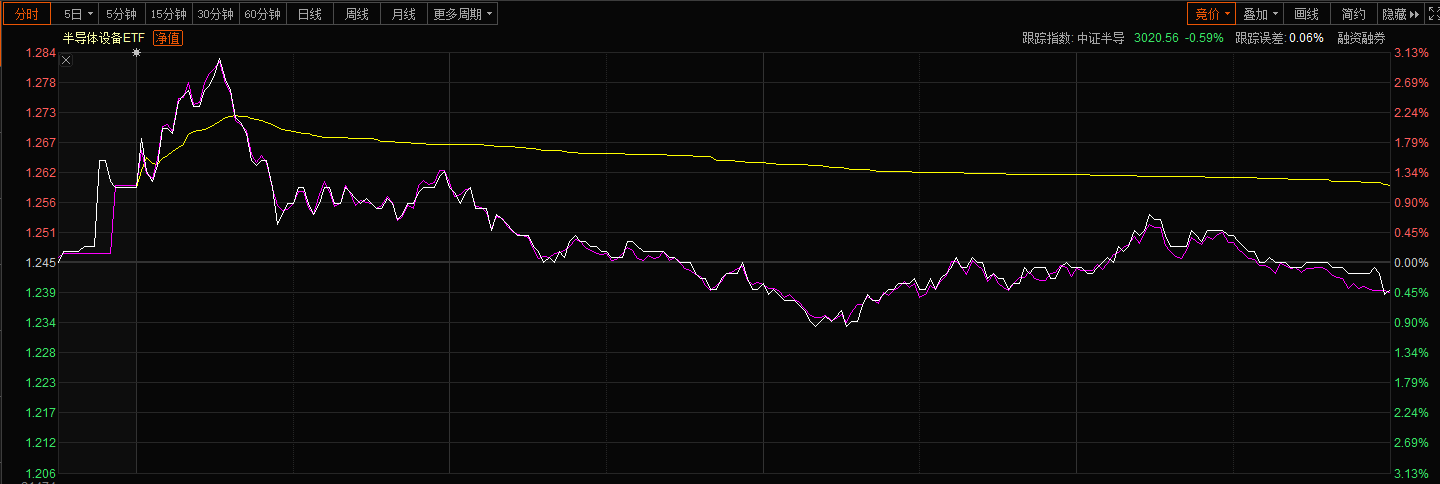Viewport: 1440px width, 484px height.
Task: Toggle 简约 simple view mode
Action: tap(1353, 14)
